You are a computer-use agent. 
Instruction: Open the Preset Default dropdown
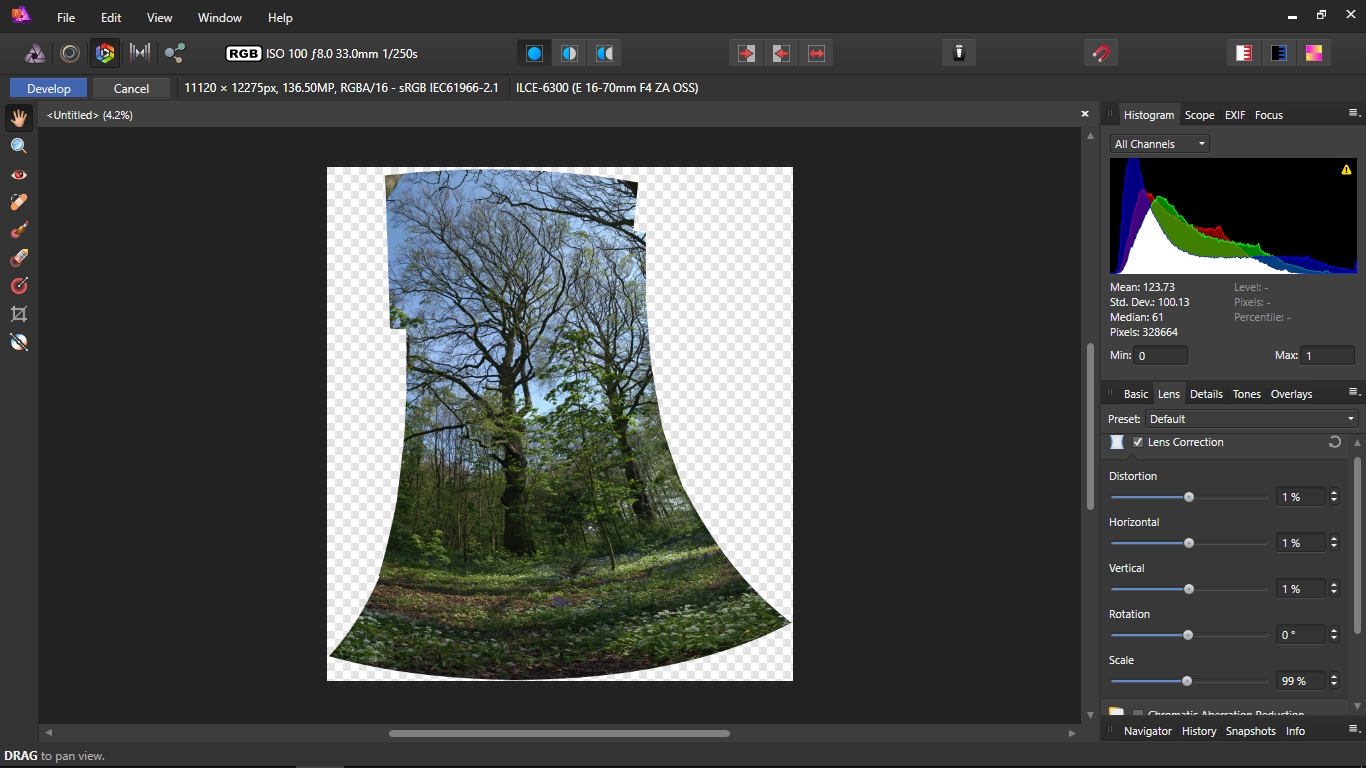1251,419
